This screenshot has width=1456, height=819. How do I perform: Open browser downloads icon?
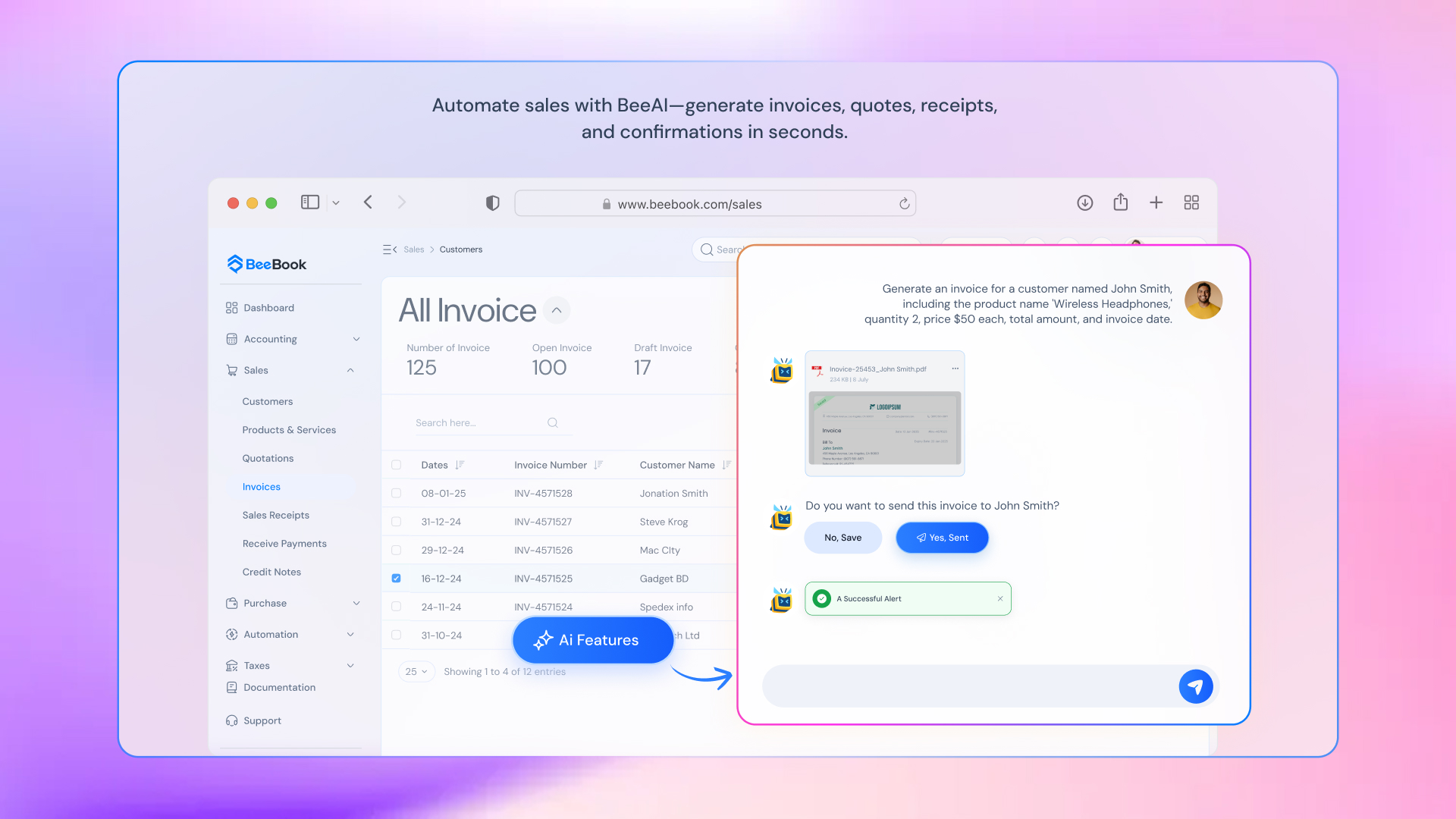[1085, 202]
